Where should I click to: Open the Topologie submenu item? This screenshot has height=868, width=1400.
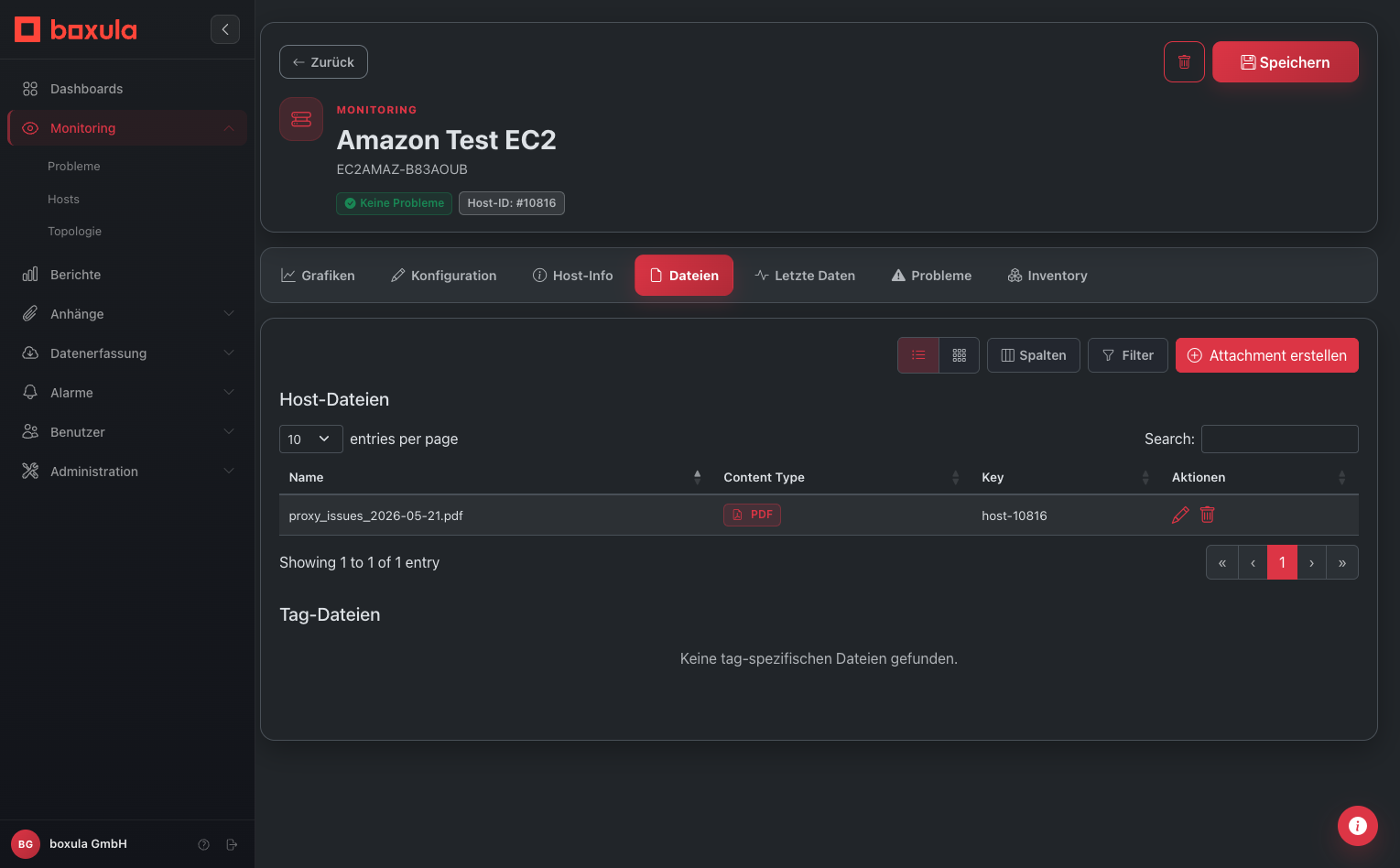[74, 232]
